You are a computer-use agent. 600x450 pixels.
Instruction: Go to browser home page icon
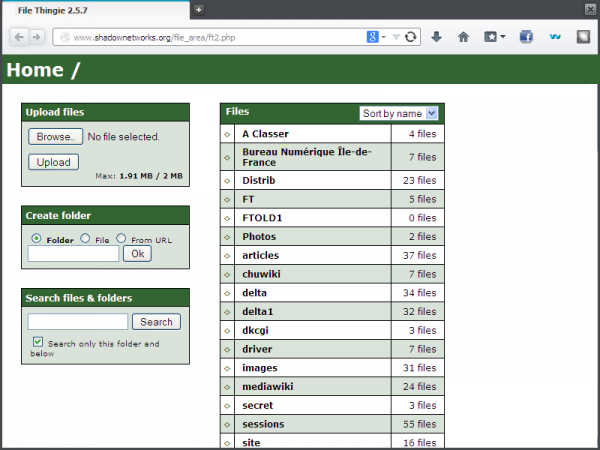click(463, 37)
